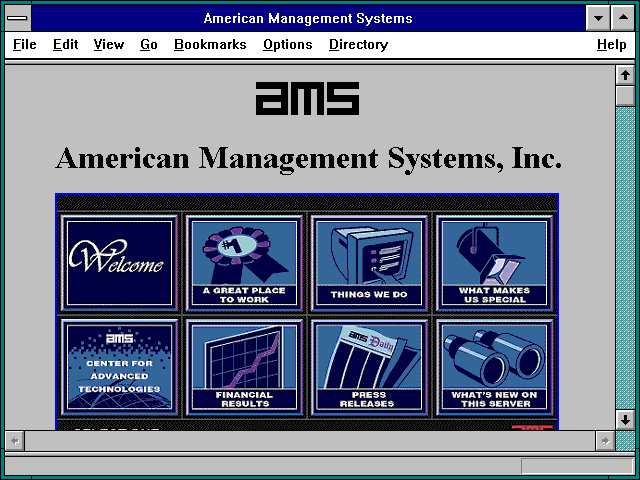Open the window control menu box
The height and width of the screenshot is (480, 640).
point(18,18)
